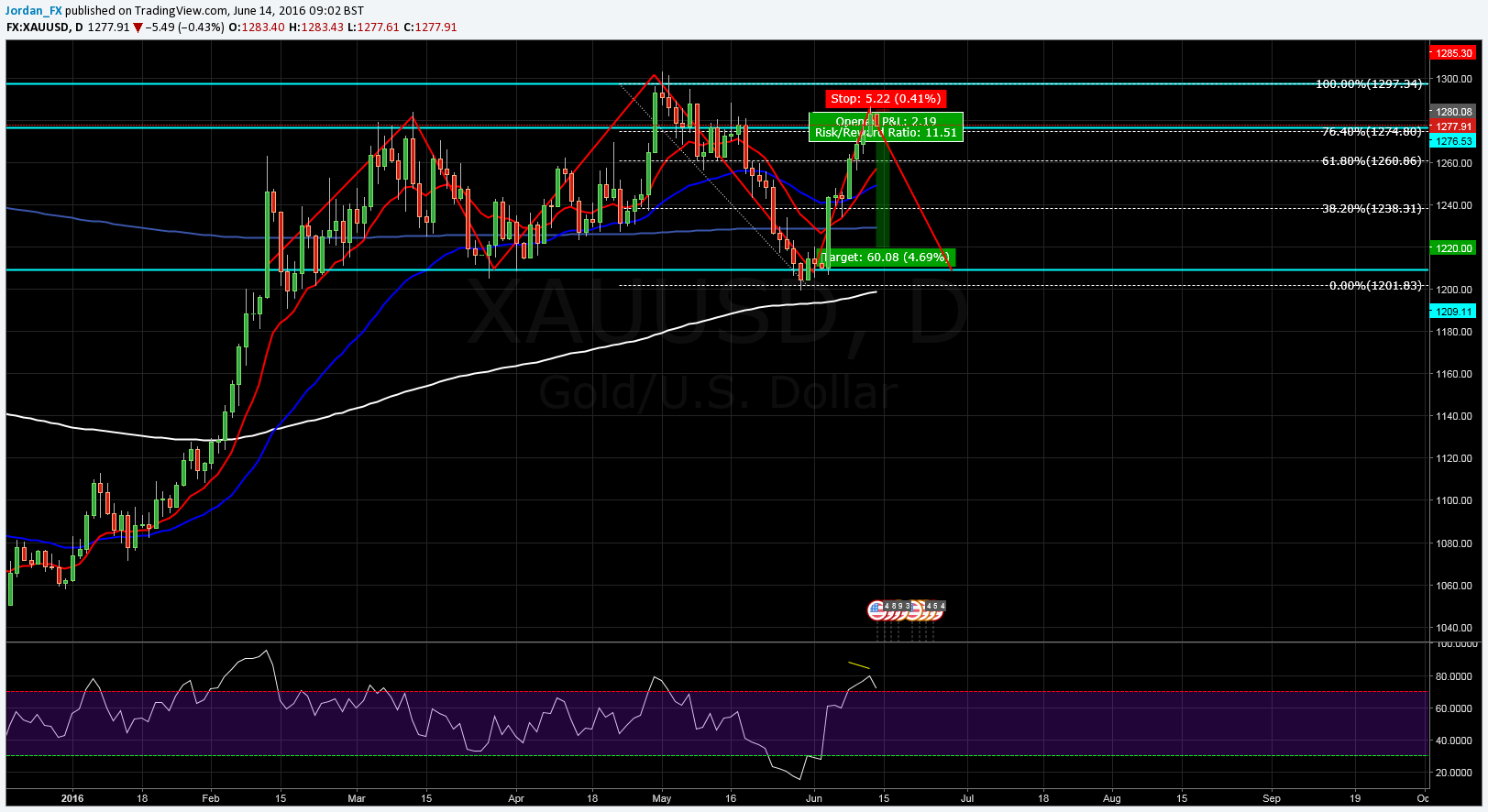Screen dimensions: 1488x812
Task: Click the yellow divergence line above RSI
Action: click(x=858, y=664)
